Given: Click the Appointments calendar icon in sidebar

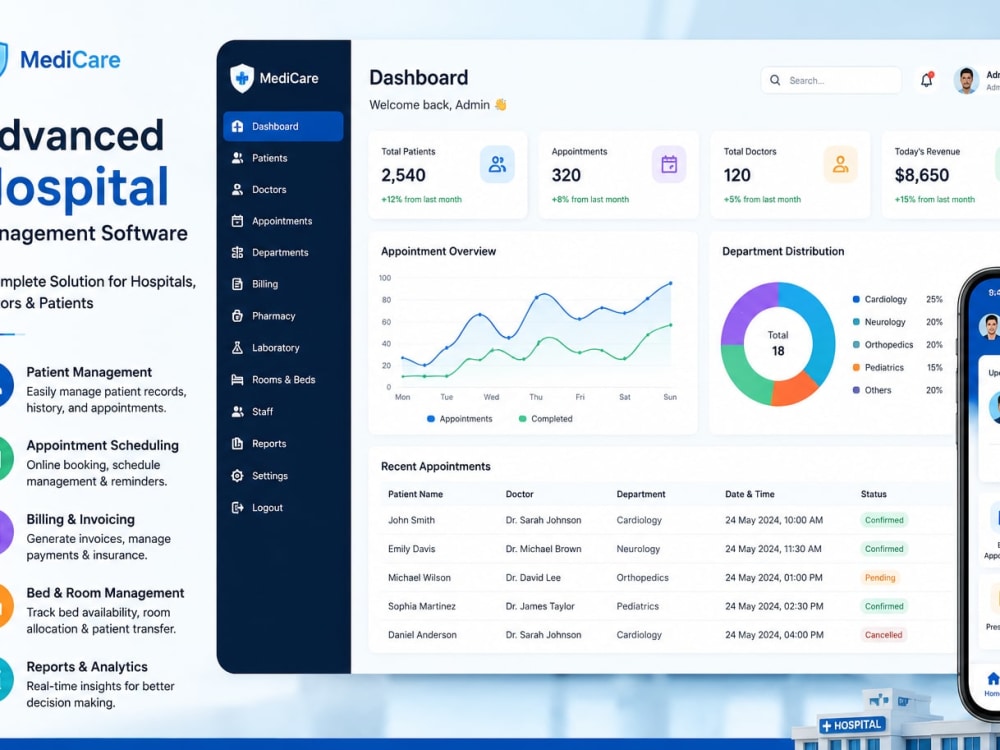Looking at the screenshot, I should (x=237, y=221).
